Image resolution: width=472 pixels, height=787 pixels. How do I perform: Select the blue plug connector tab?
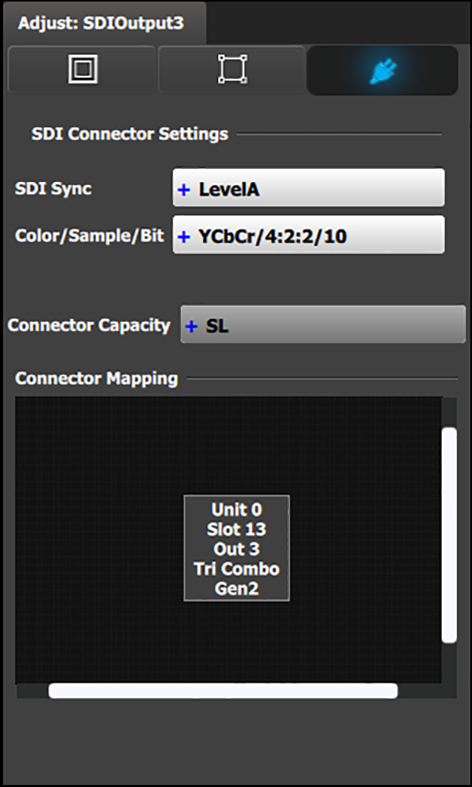pos(382,70)
